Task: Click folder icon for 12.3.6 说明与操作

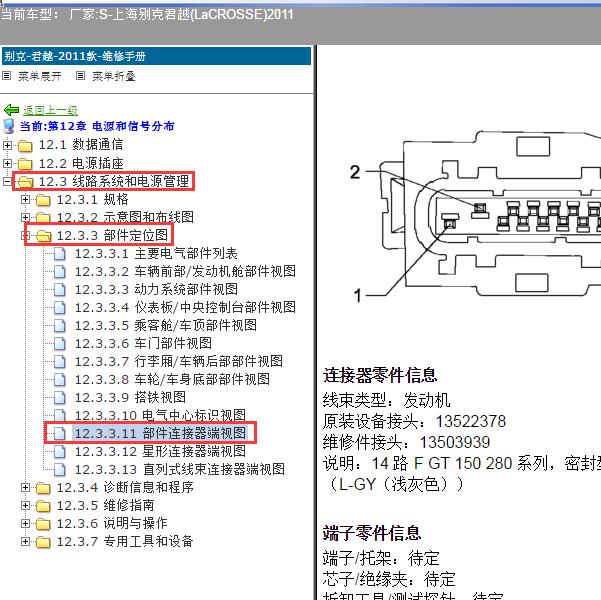Action: [43, 524]
